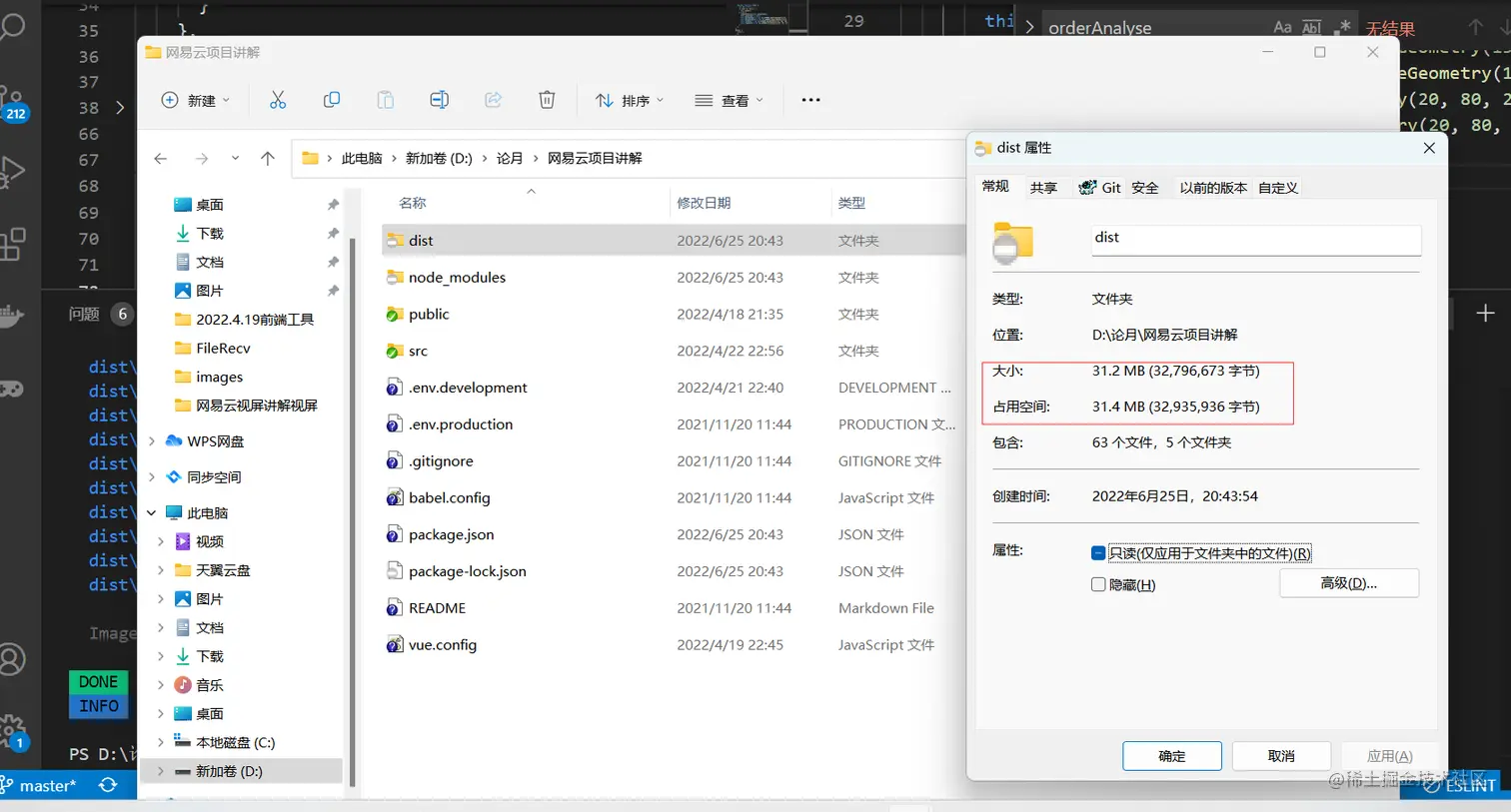Toggle Match Case (Aa) in VS Code find
1511x812 pixels.
(1282, 27)
